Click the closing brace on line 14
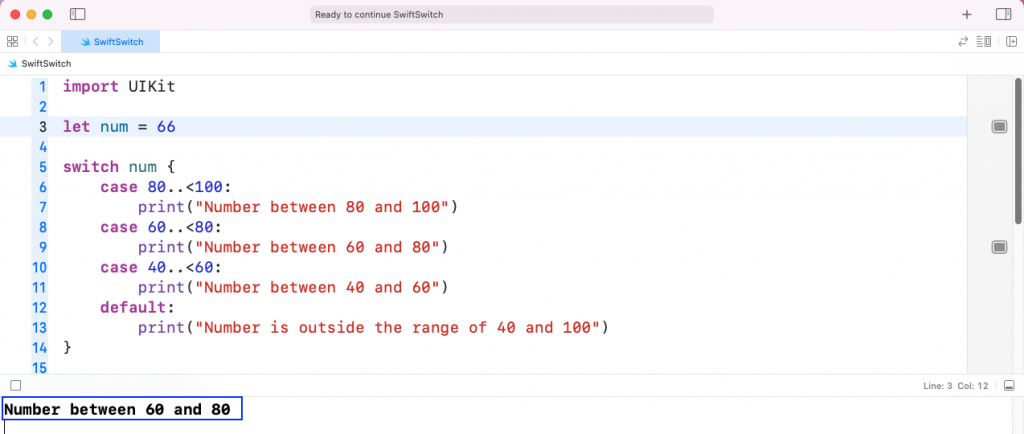The image size is (1024, 434). (67, 348)
